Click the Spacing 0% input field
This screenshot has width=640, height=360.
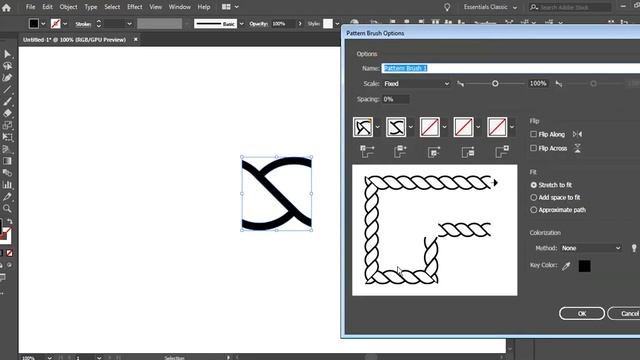396,99
